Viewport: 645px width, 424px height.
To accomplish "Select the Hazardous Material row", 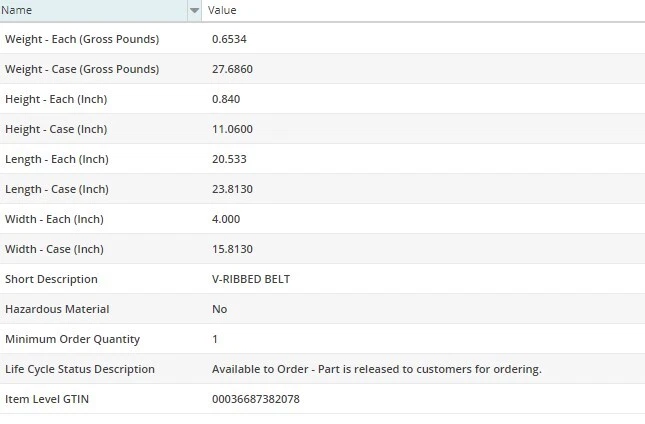I will coord(57,309).
